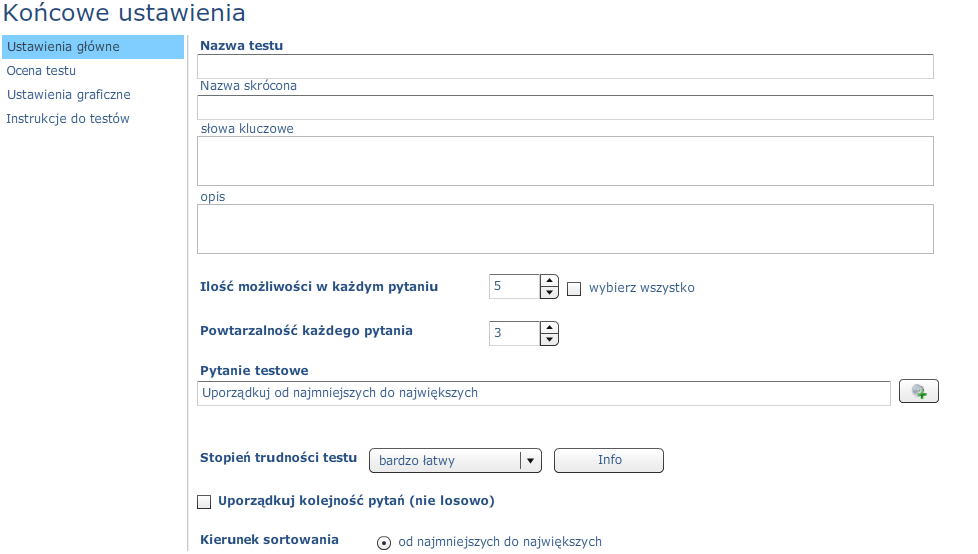Select 'od najmniejszych do największych' radio button
Screen dimensions: 978x554
coord(384,543)
